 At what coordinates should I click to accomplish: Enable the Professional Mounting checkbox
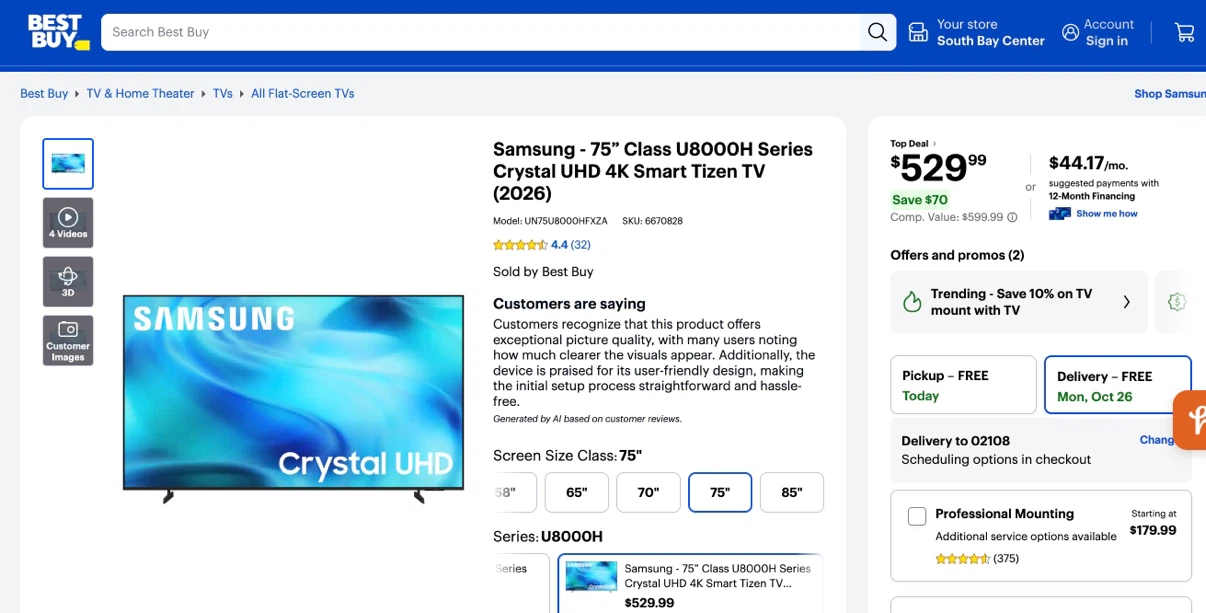coord(917,516)
